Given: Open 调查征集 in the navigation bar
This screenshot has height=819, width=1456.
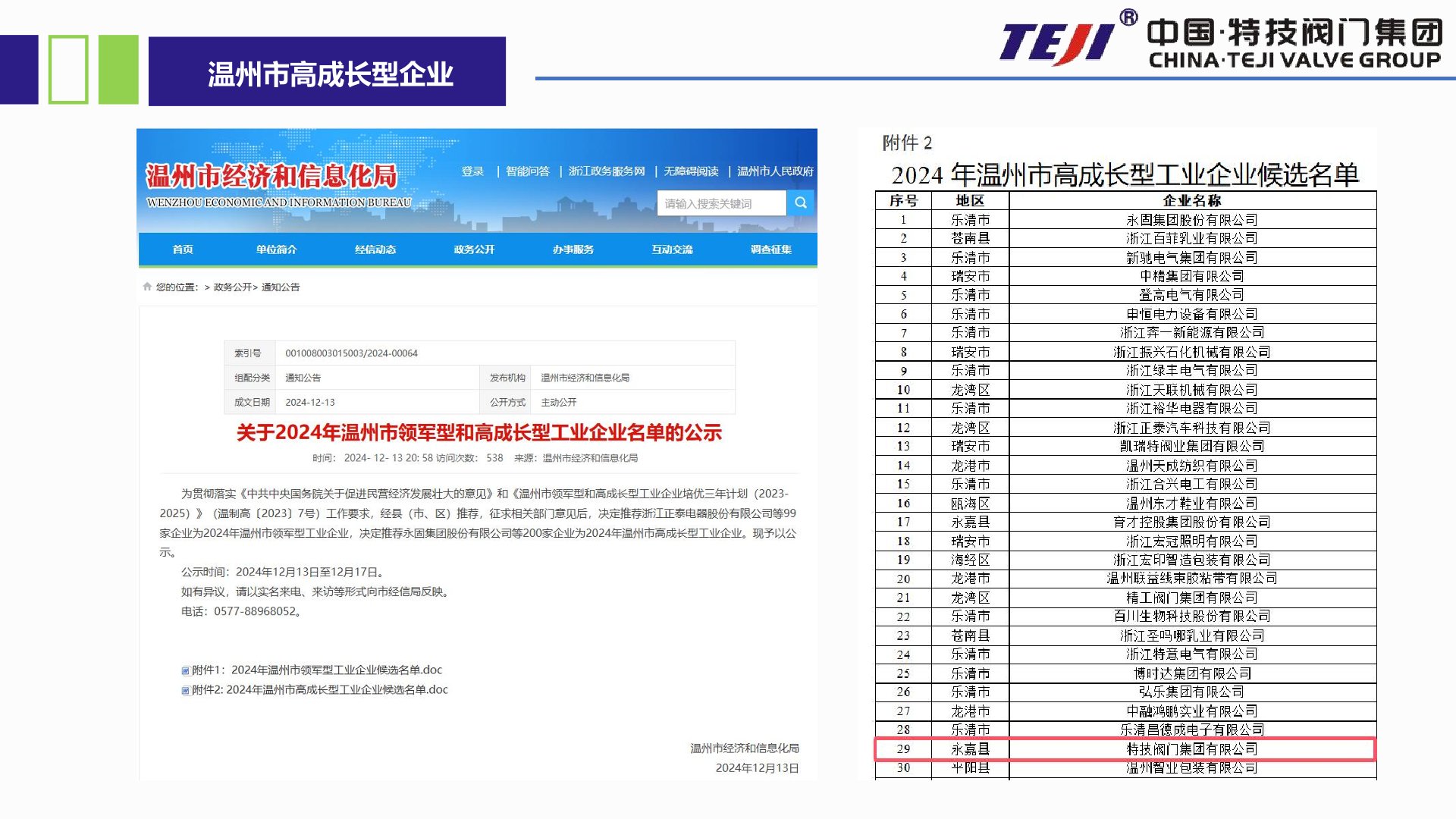Looking at the screenshot, I should 771,249.
